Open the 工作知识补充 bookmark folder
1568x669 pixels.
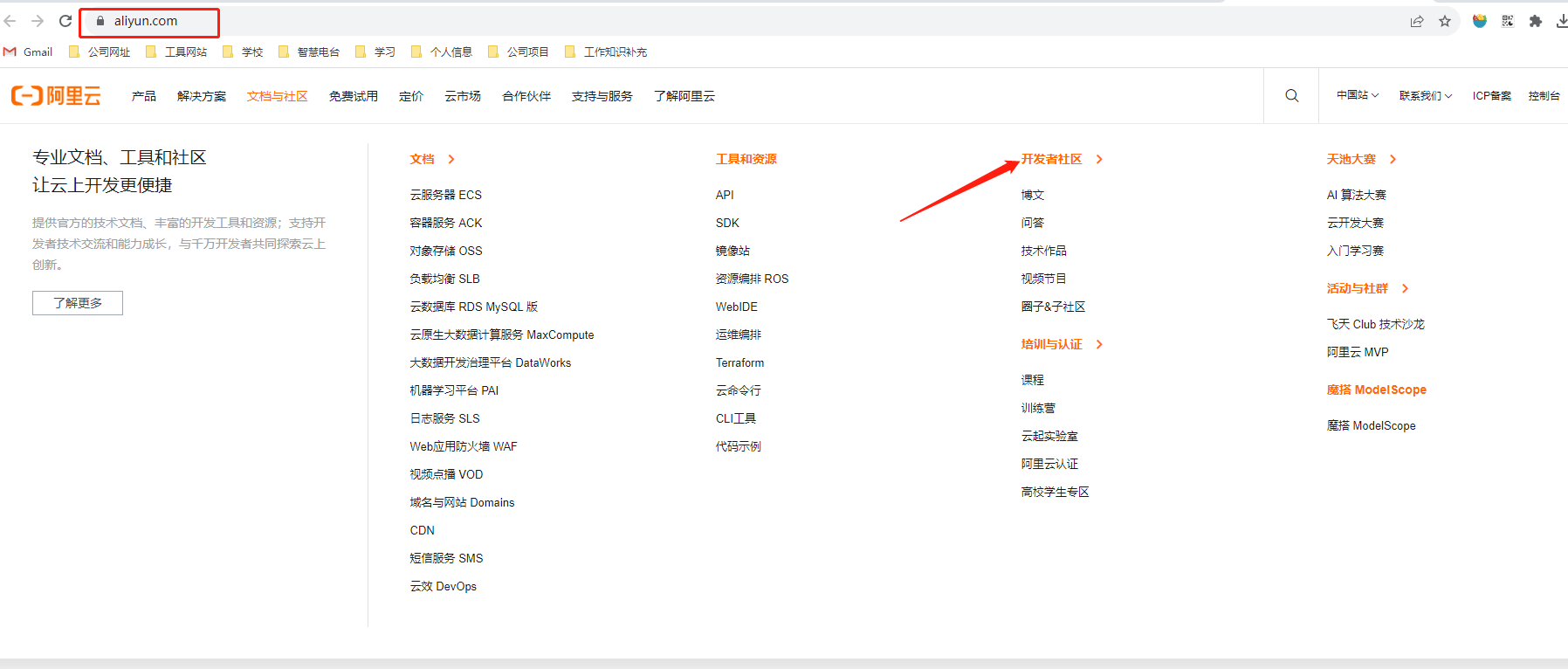606,52
